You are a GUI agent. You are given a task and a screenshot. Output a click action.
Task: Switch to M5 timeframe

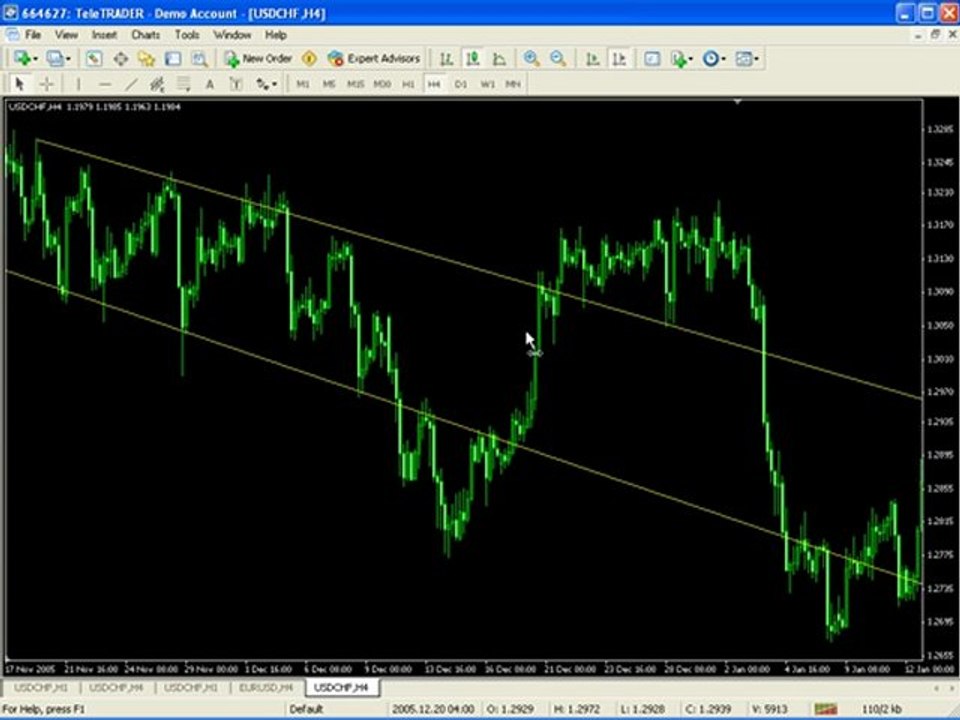[x=329, y=84]
